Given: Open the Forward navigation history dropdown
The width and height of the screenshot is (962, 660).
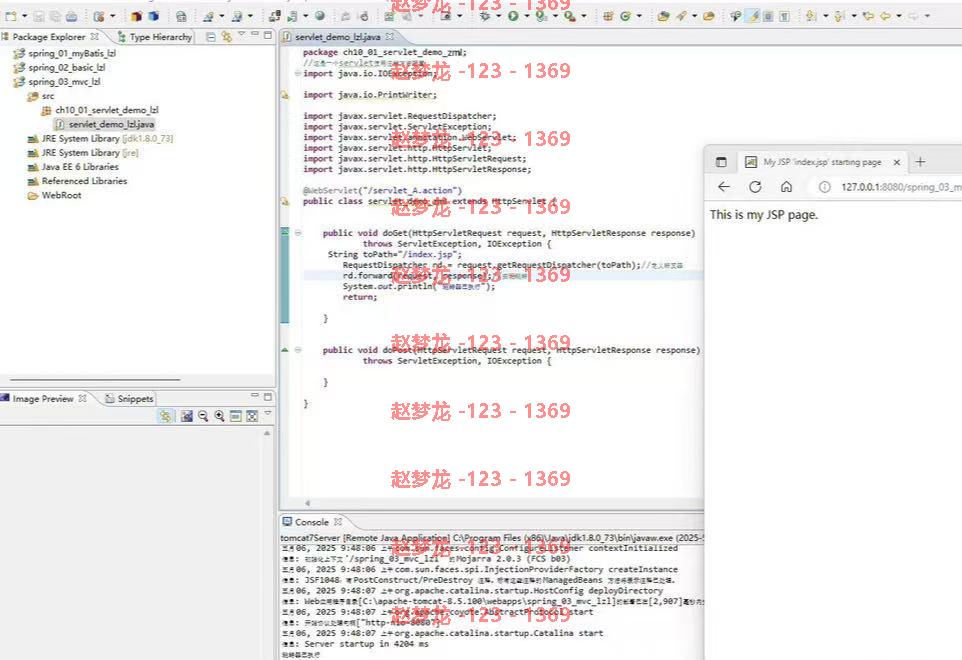Looking at the screenshot, I should point(927,17).
